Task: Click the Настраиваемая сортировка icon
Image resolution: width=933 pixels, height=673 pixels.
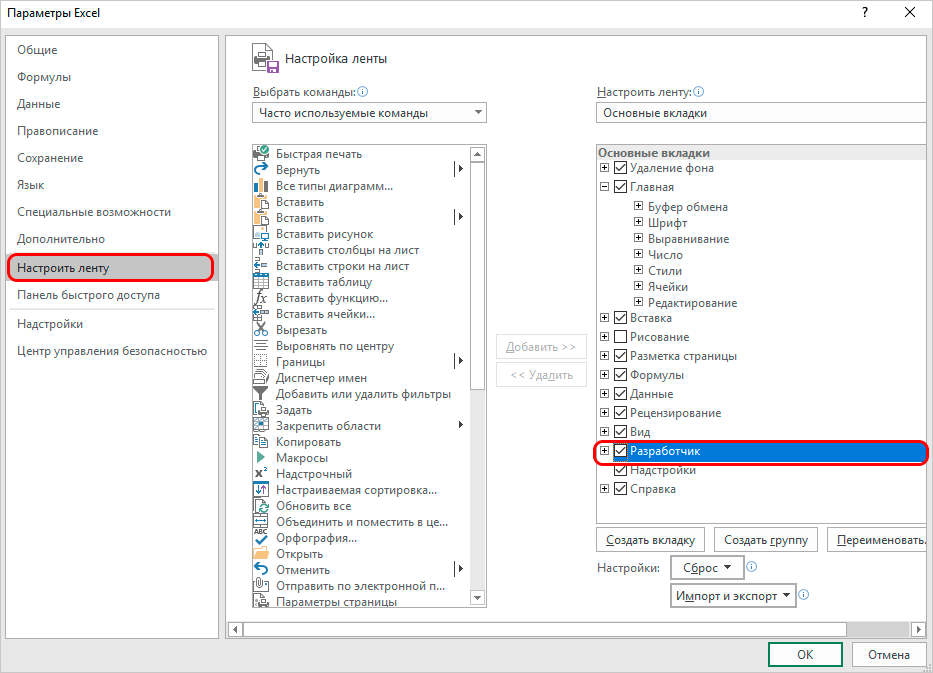Action: tap(261, 490)
